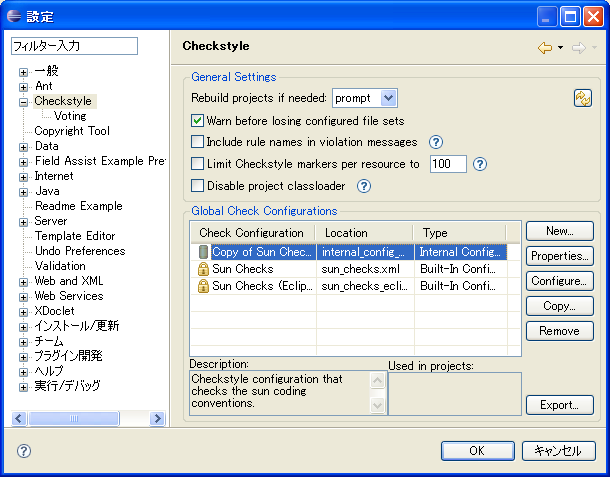Click the Configure... button

point(559,281)
